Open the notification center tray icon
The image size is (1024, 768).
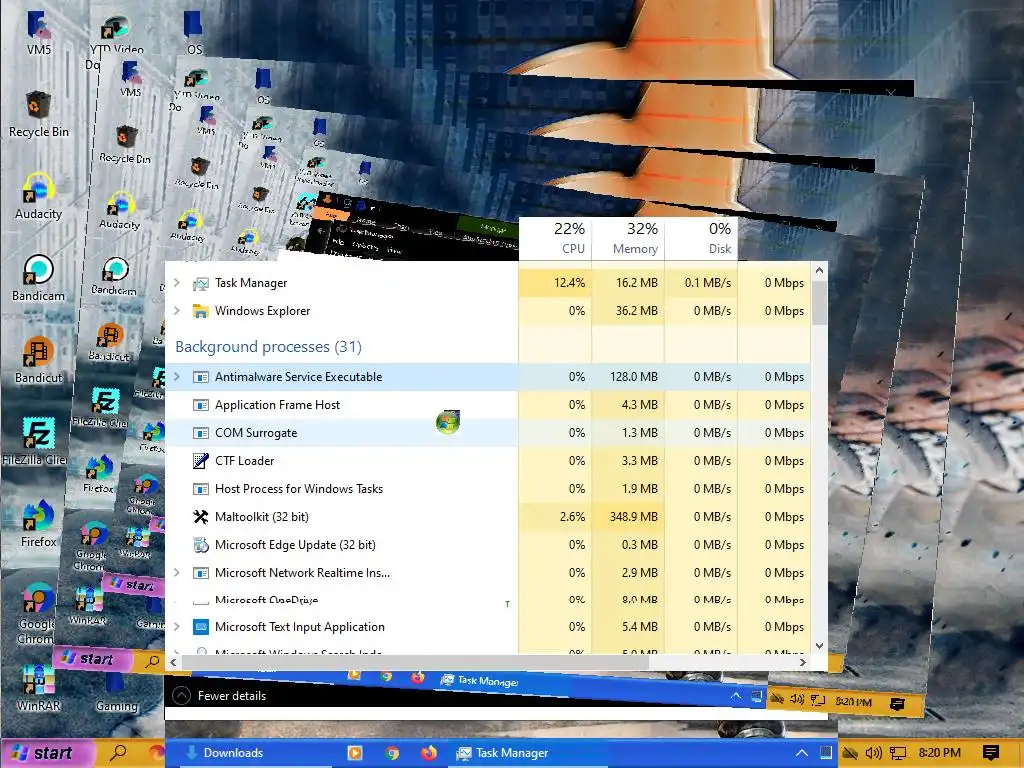991,753
